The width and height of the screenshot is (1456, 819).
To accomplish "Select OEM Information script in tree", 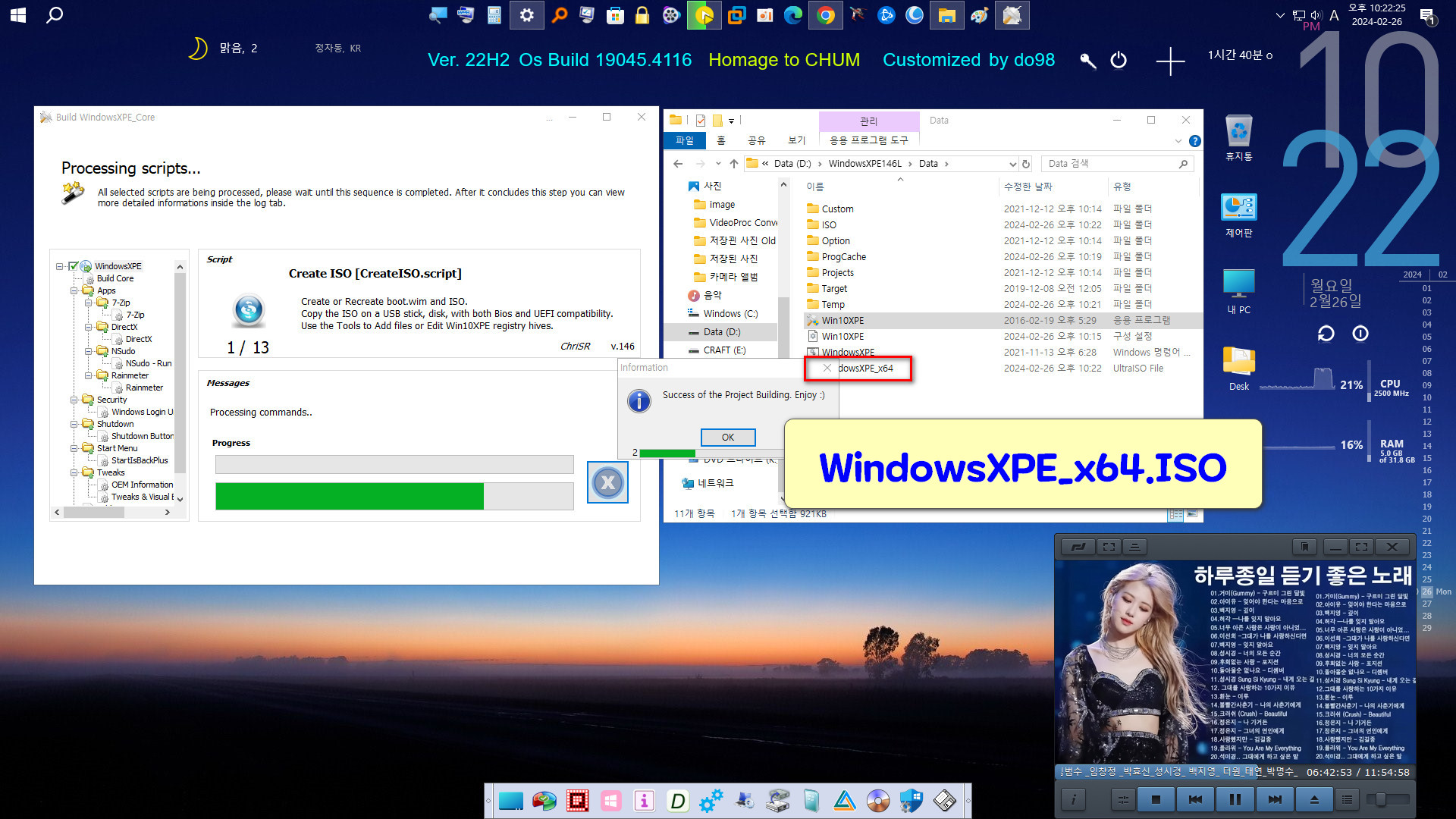I will 142,485.
